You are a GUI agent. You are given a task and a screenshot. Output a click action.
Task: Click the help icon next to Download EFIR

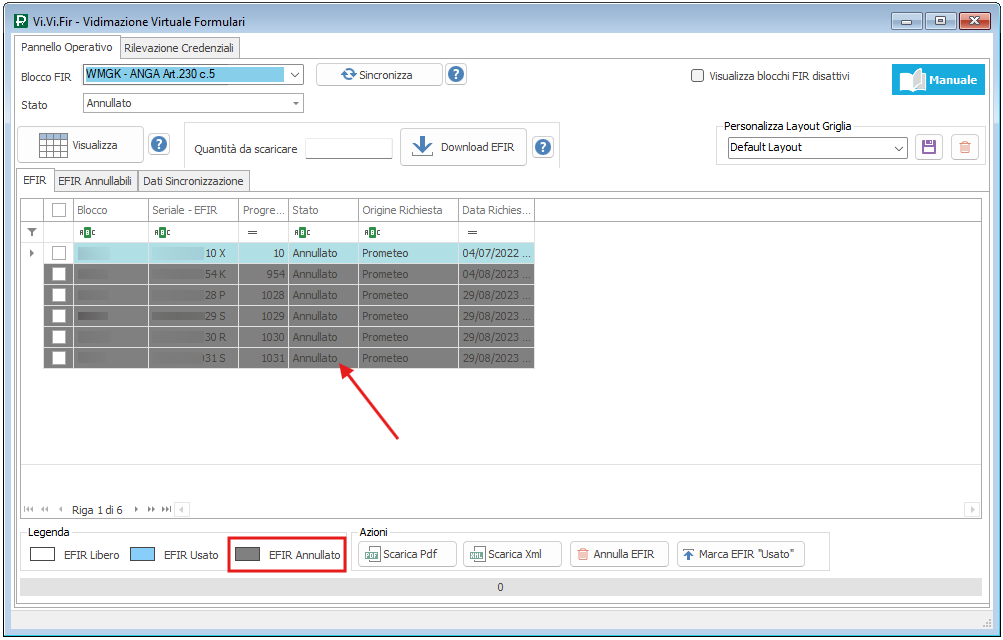point(543,147)
